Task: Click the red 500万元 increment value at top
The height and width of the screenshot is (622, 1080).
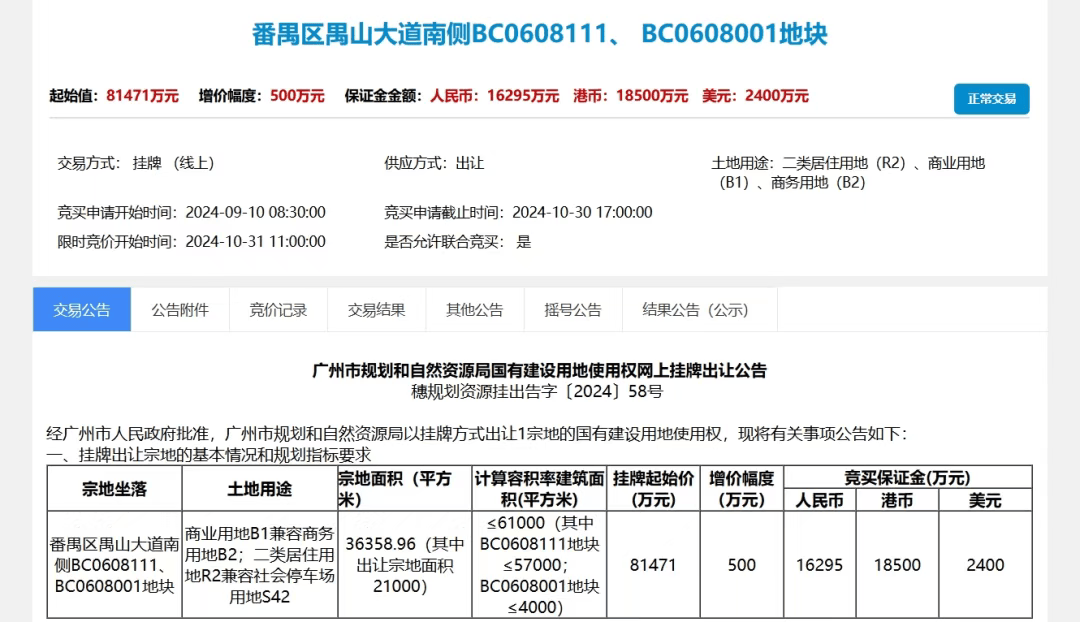Action: pyautogui.click(x=297, y=96)
